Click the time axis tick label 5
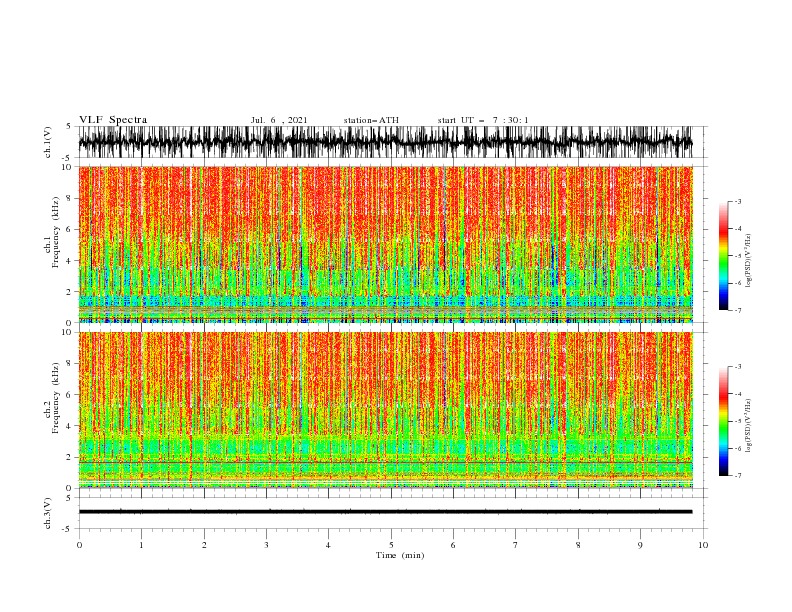This screenshot has height=612, width=792. pos(391,545)
